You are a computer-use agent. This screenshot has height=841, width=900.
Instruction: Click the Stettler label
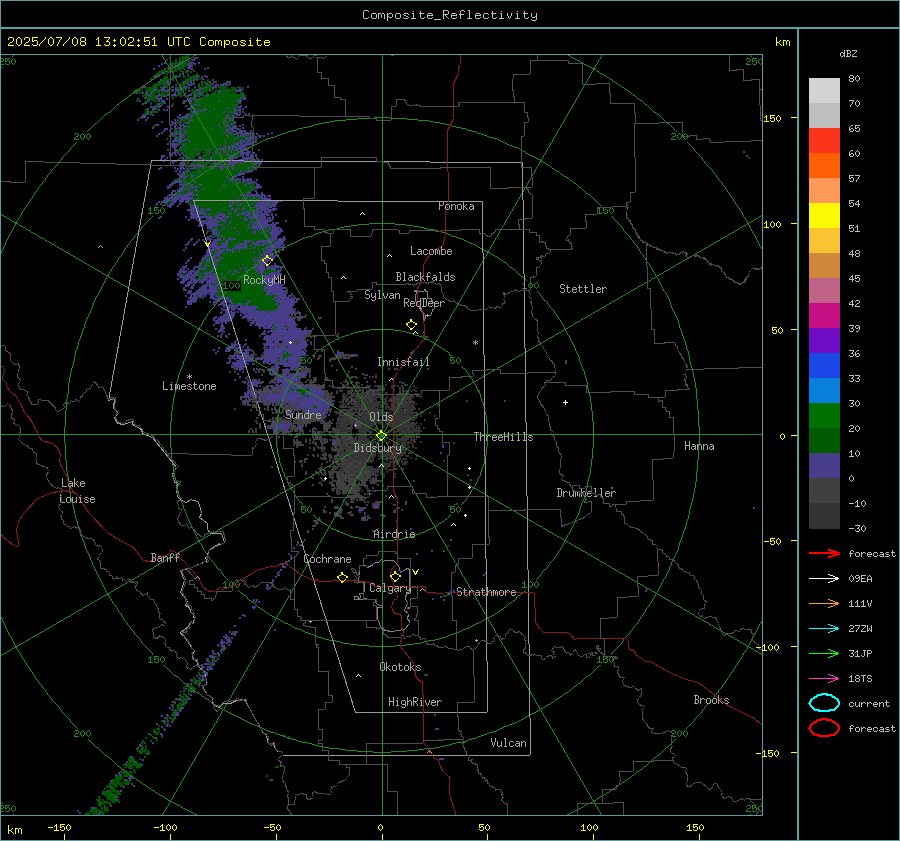pyautogui.click(x=583, y=289)
